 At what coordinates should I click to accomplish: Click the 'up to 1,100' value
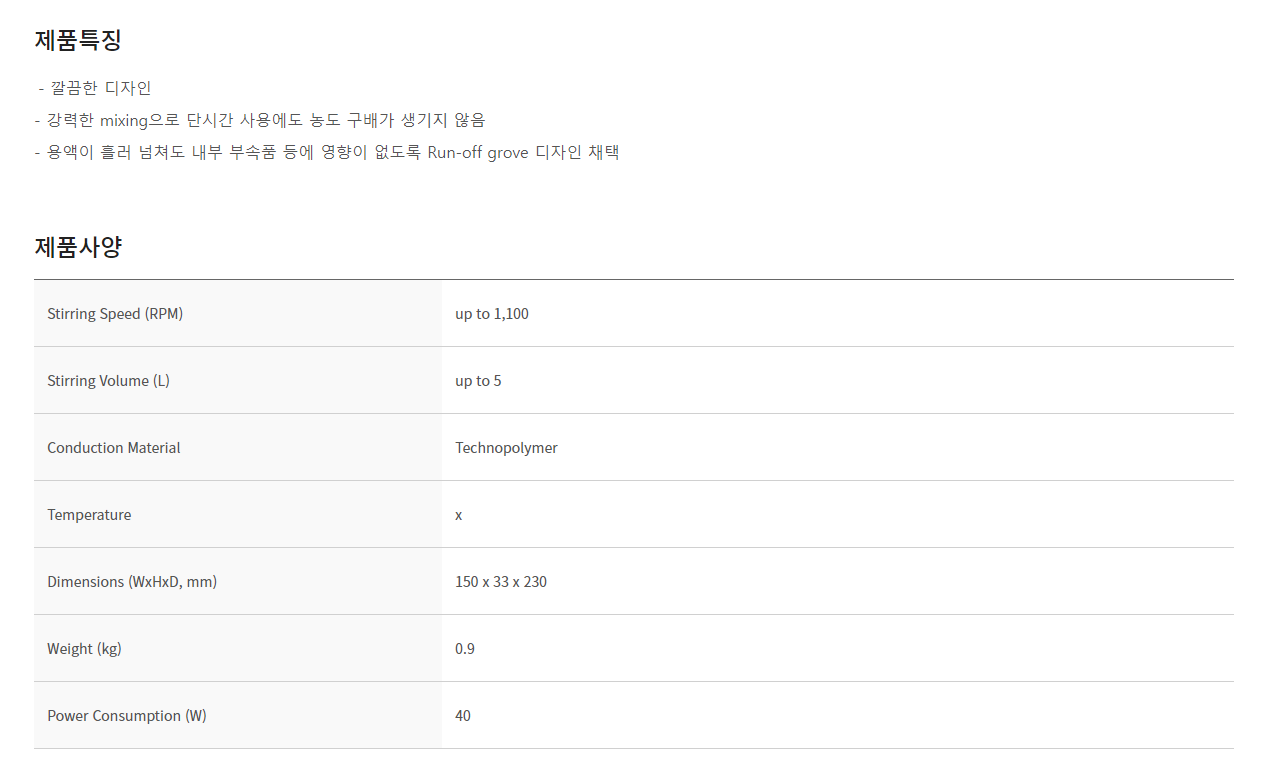(x=492, y=314)
